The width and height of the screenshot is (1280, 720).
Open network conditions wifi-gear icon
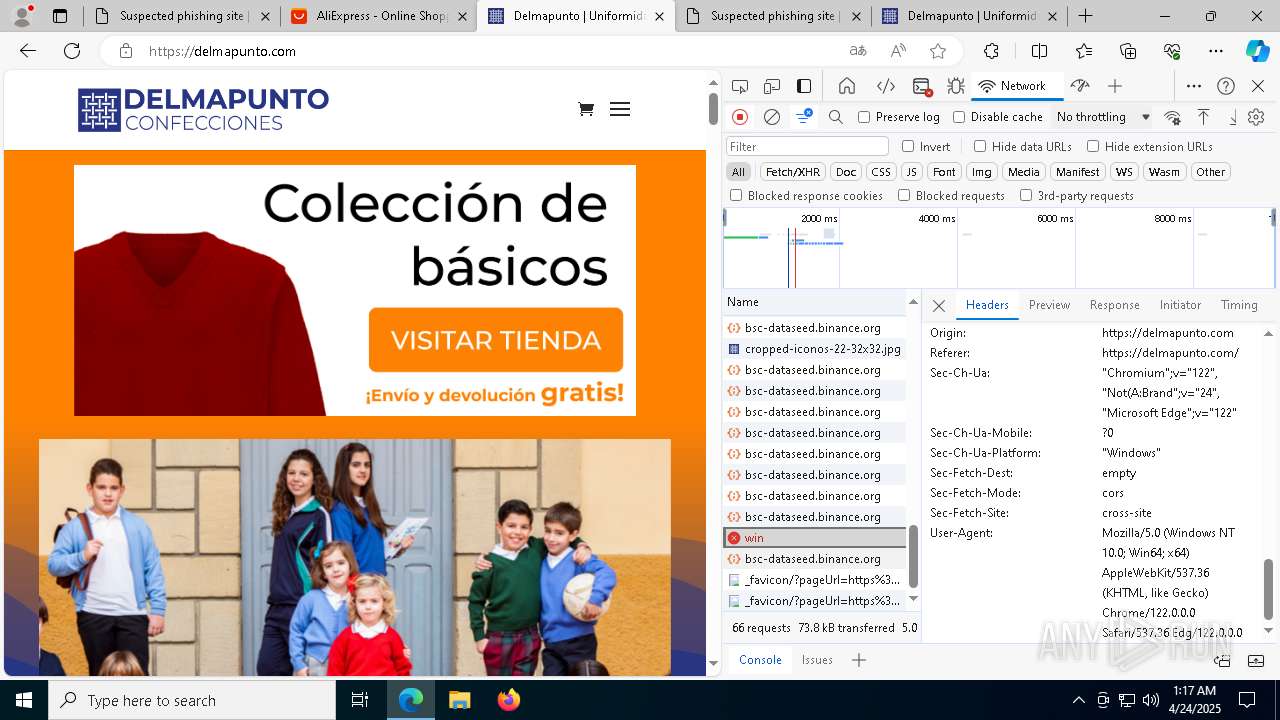point(1172,117)
